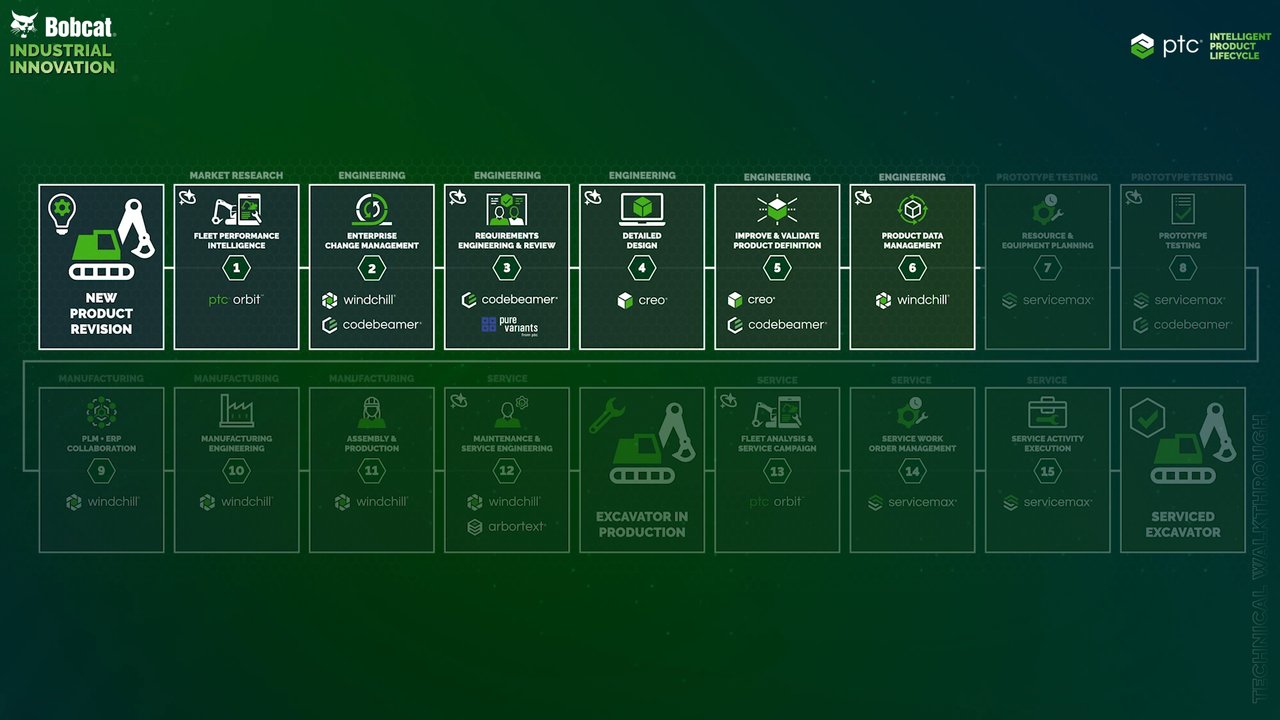The height and width of the screenshot is (720, 1280).
Task: Click codebeamer logo in Improve & Validate card
Action: (777, 324)
